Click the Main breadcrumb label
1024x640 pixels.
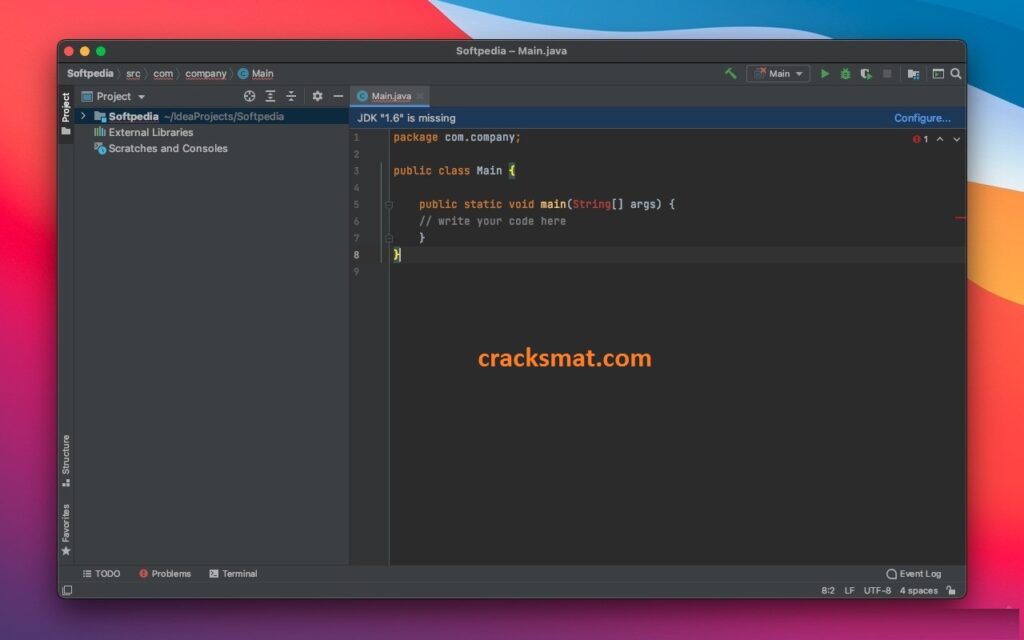click(263, 74)
